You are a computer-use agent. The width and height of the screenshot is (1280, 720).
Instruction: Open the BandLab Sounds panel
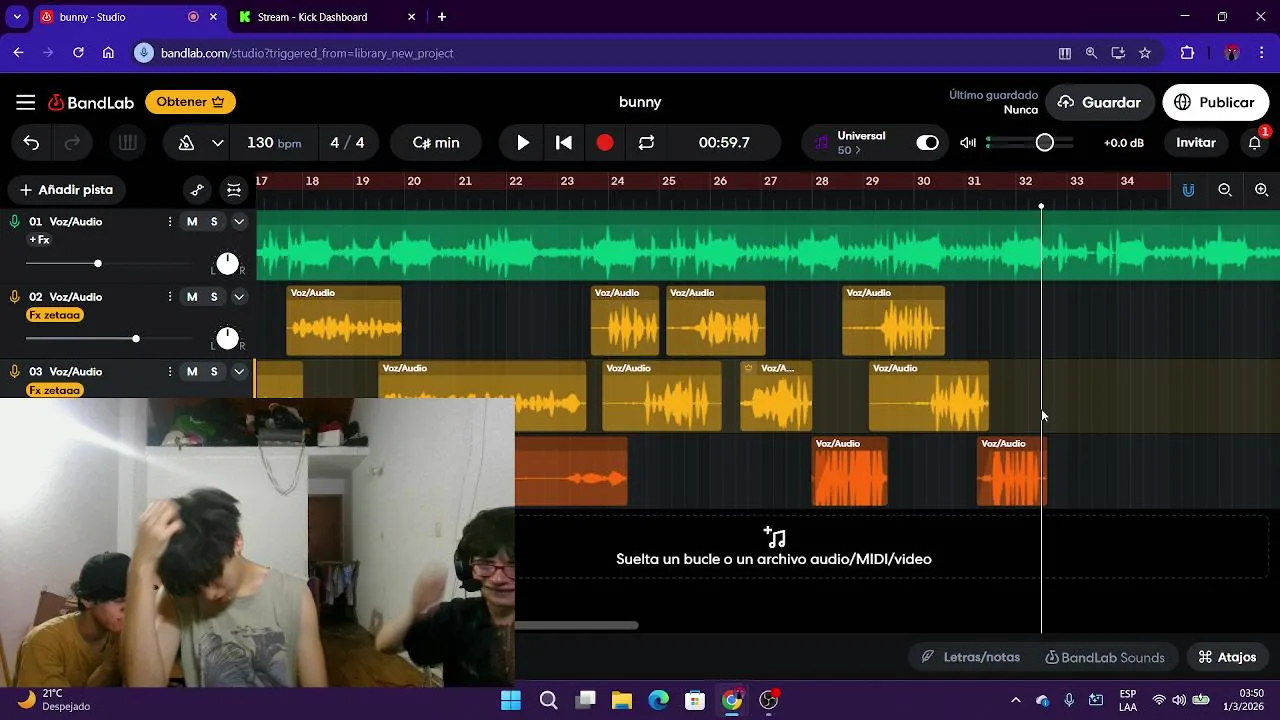coord(1104,657)
